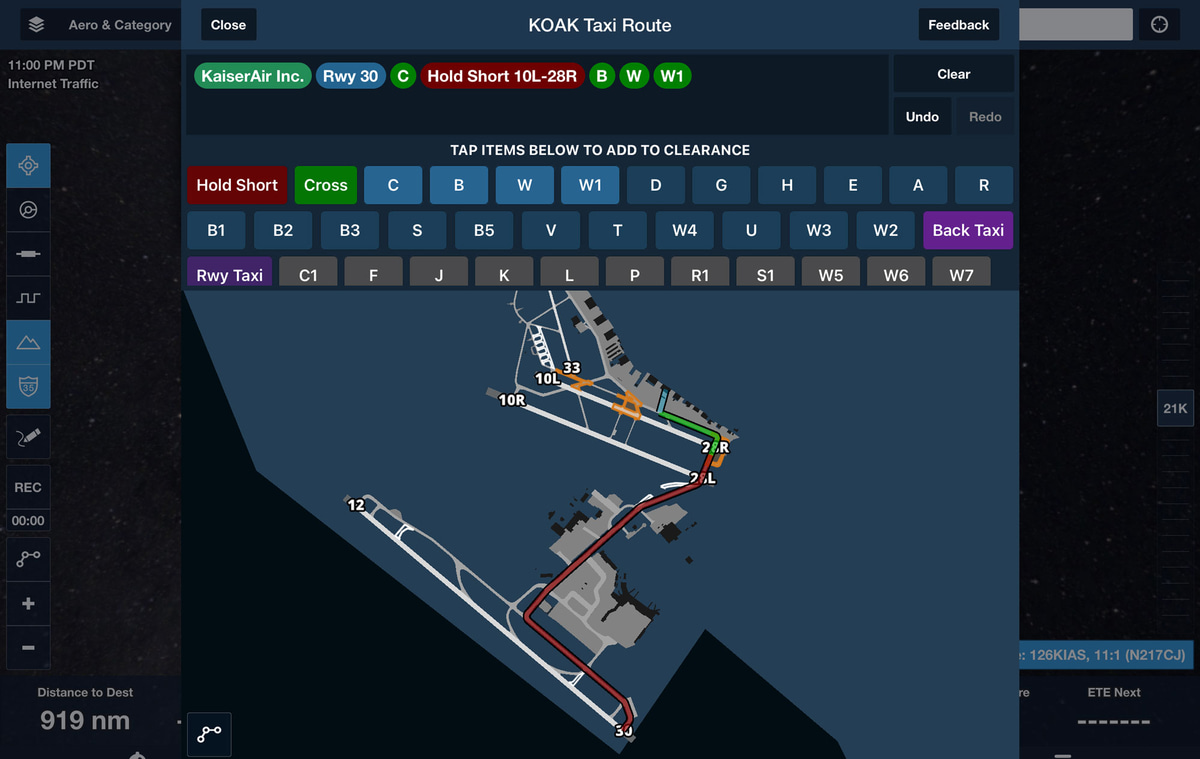Viewport: 1200px width, 759px height.
Task: Zoom in using the plus icon
Action: click(27, 603)
